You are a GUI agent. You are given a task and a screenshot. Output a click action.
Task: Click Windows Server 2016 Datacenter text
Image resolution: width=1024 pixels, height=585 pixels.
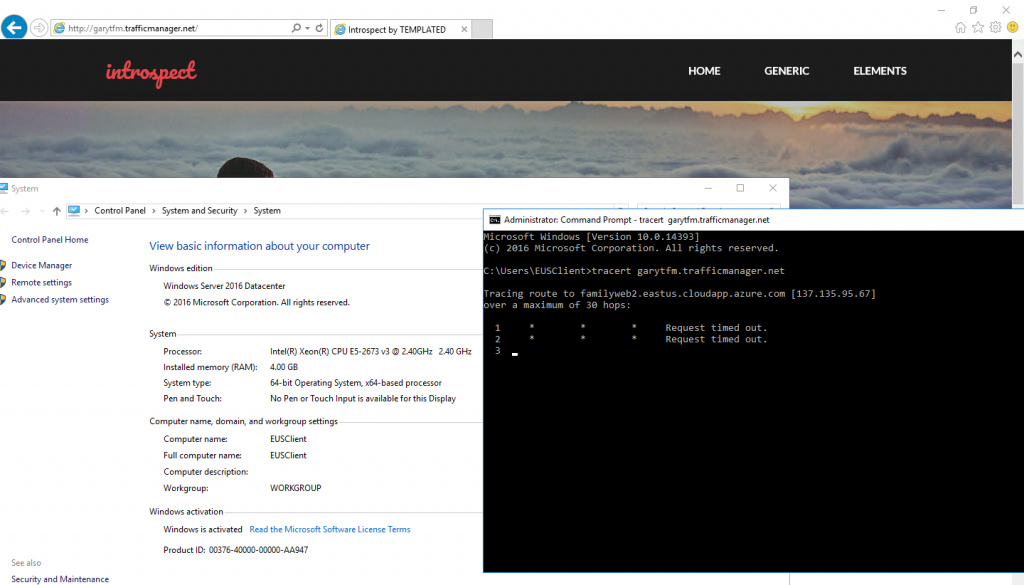point(224,285)
